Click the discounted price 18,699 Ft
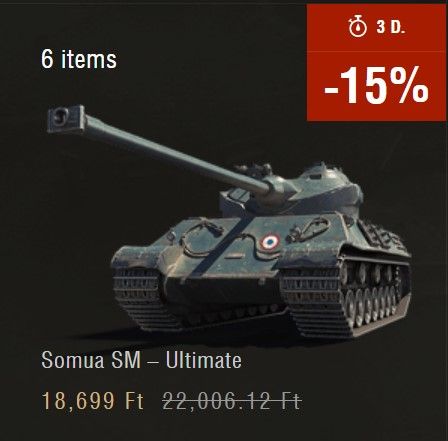Viewport: 448px width, 441px height. [x=93, y=401]
